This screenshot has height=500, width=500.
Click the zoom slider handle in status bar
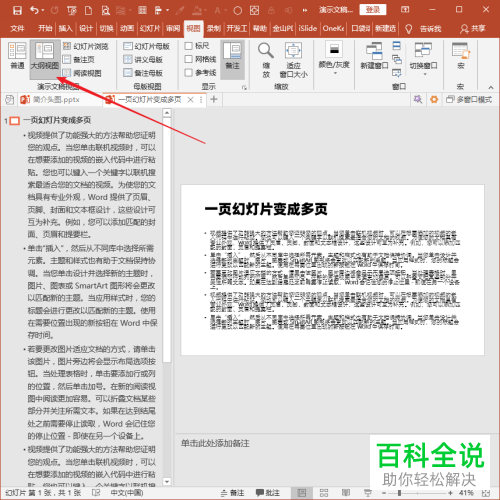(399, 493)
